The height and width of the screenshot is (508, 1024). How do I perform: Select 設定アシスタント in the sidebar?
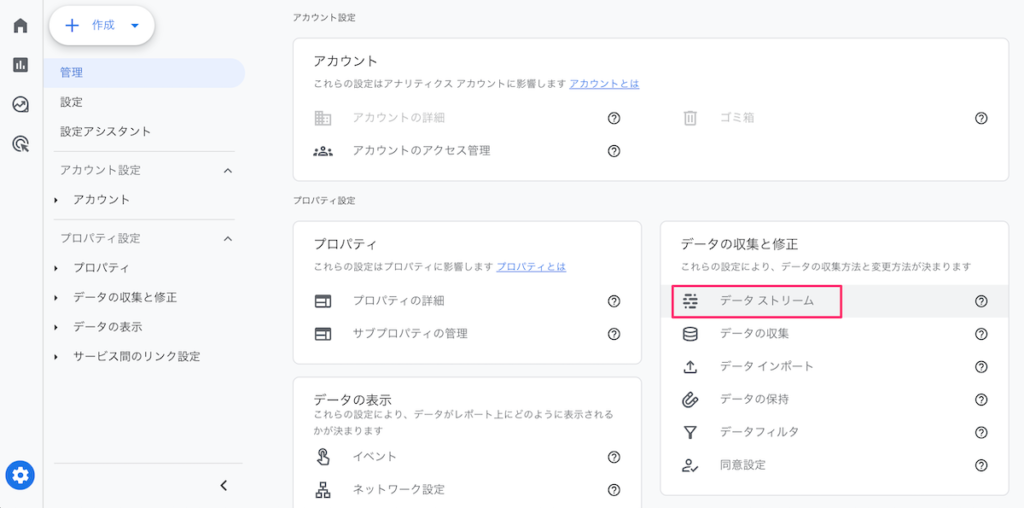pyautogui.click(x=105, y=131)
